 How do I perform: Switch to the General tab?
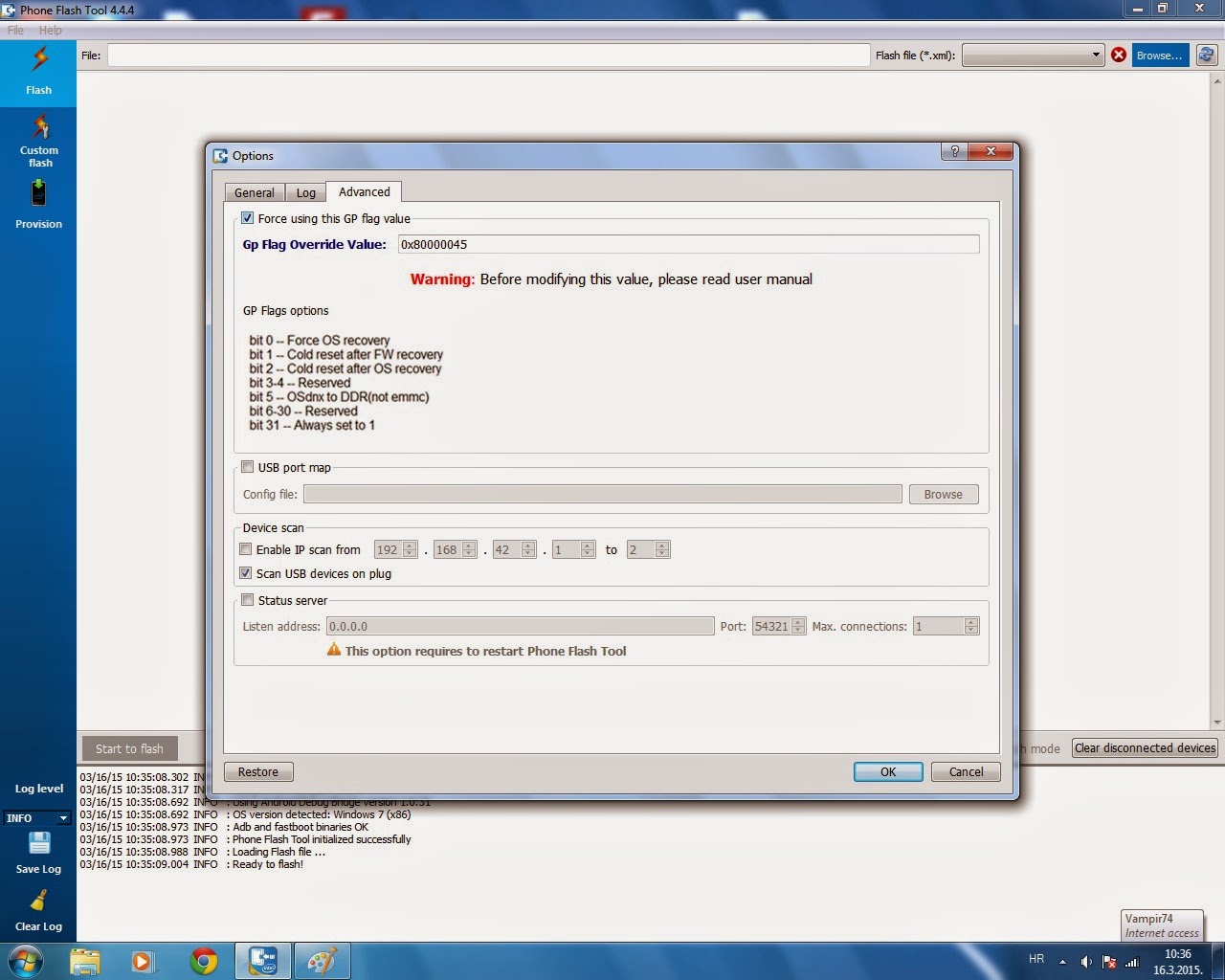253,191
